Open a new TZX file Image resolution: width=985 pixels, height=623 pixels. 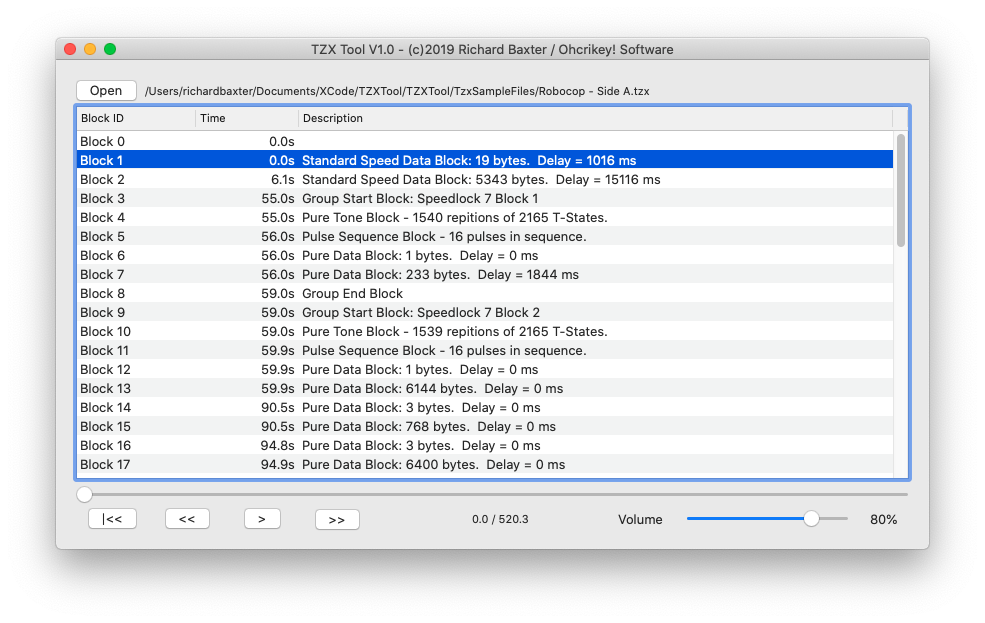106,90
